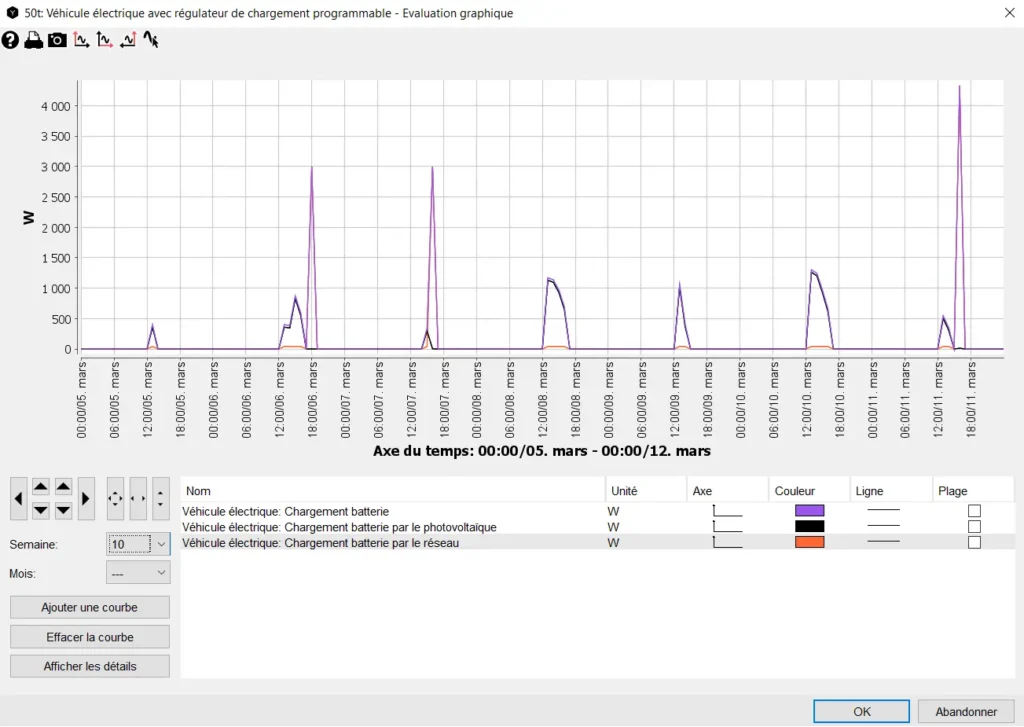Screen dimensions: 1024x727
Task: Enable Plage for Chargement batterie
Action: pos(974,511)
